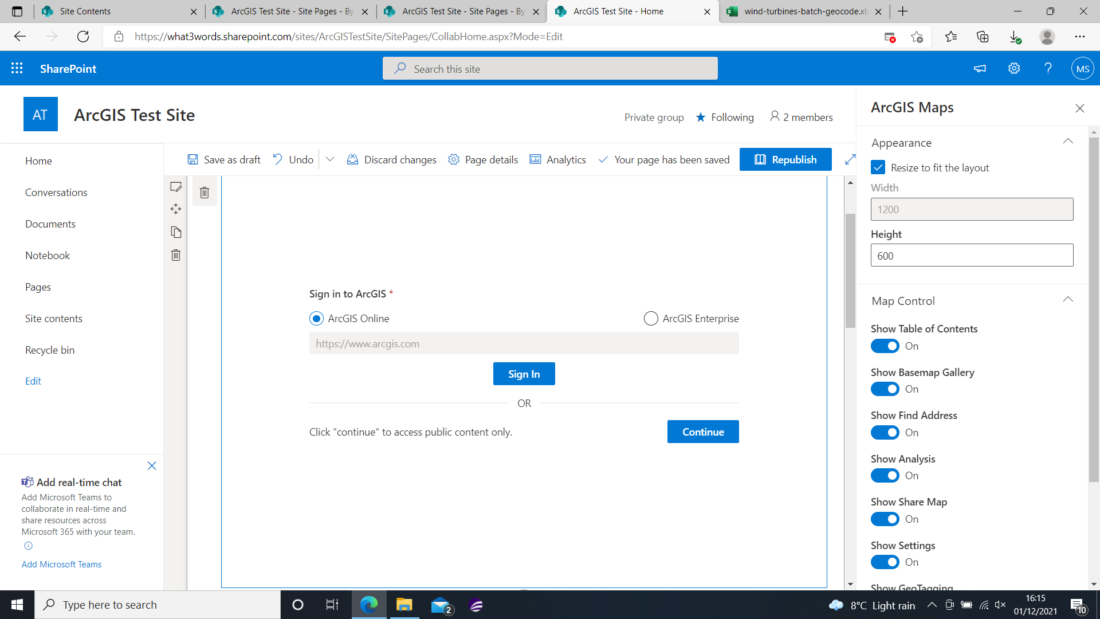Click Continue for public content
This screenshot has width=1100, height=619.
coord(703,432)
